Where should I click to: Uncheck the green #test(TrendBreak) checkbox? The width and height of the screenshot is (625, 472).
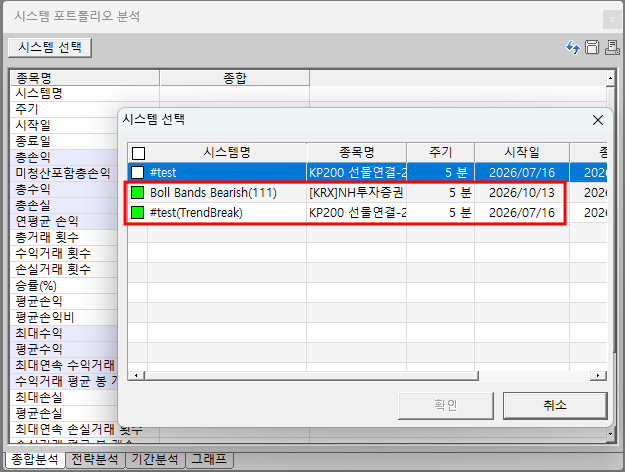coord(138,212)
